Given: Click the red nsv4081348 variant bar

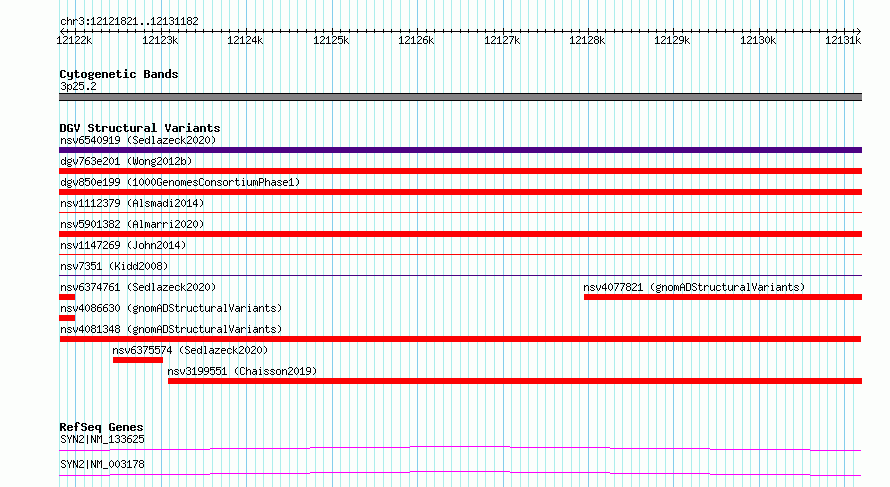Looking at the screenshot, I should pyautogui.click(x=460, y=339).
